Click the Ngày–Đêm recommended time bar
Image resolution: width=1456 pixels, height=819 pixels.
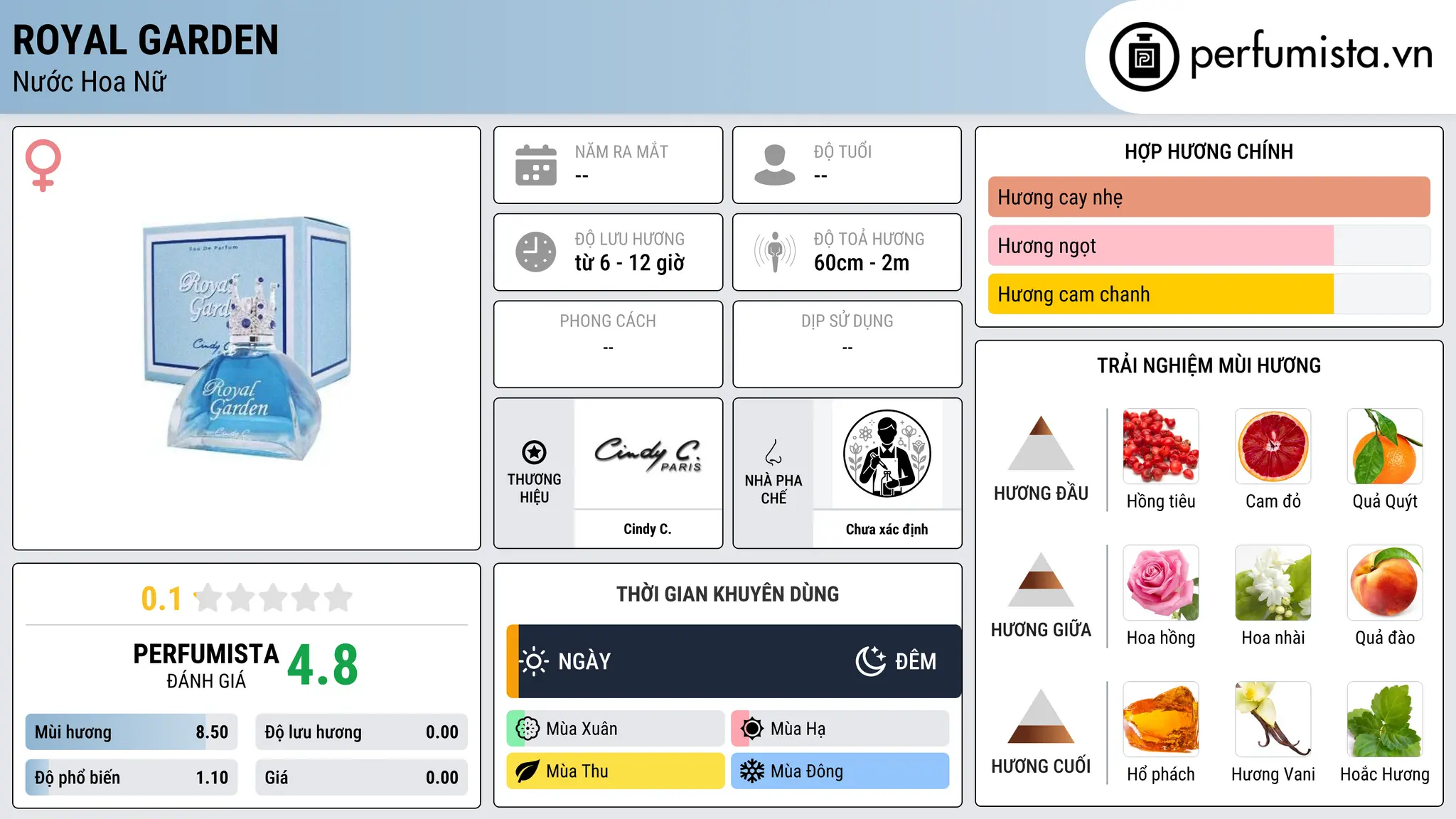[734, 661]
